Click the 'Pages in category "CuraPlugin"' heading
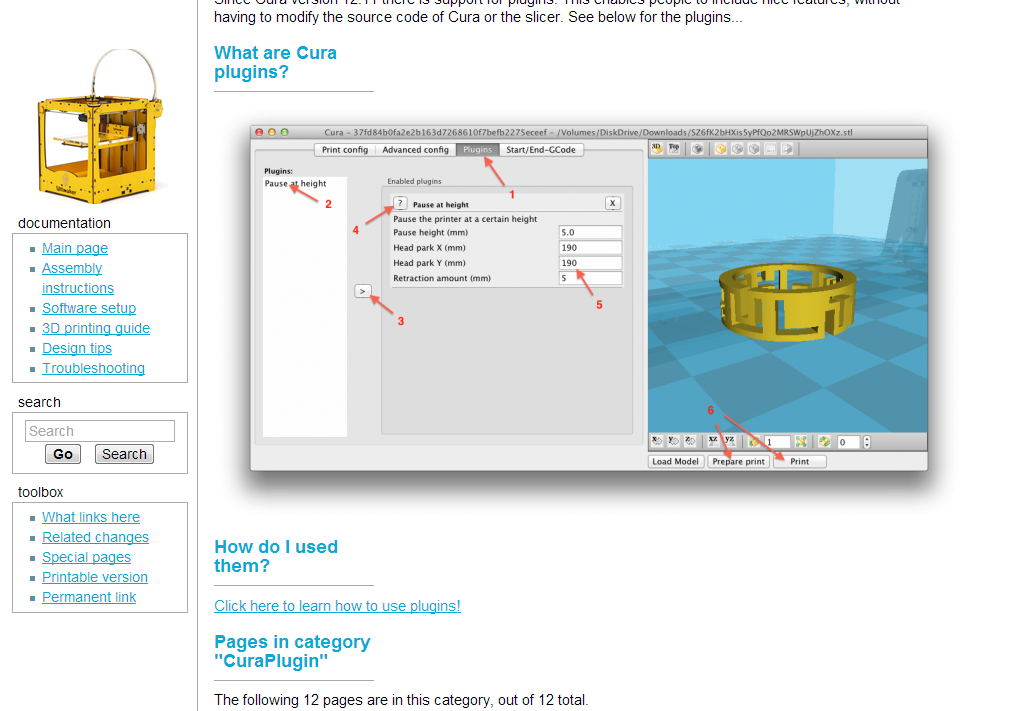Screen dimensions: 1032x711 coord(292,651)
